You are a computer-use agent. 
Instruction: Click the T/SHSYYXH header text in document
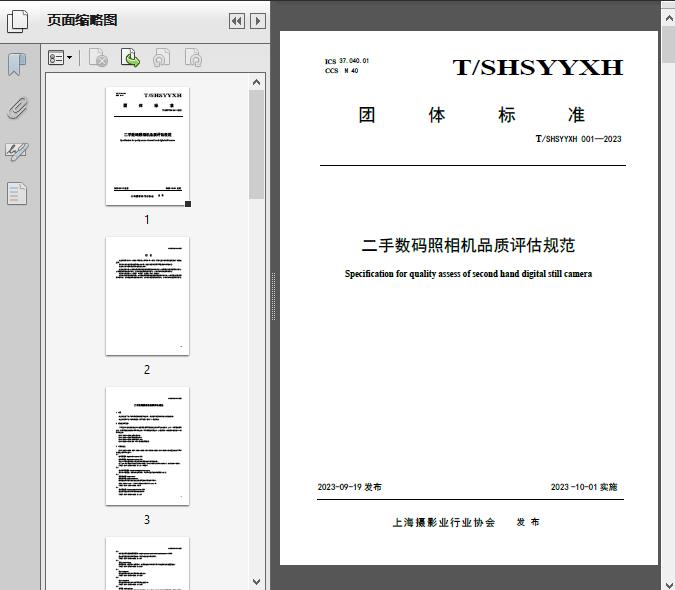[538, 68]
